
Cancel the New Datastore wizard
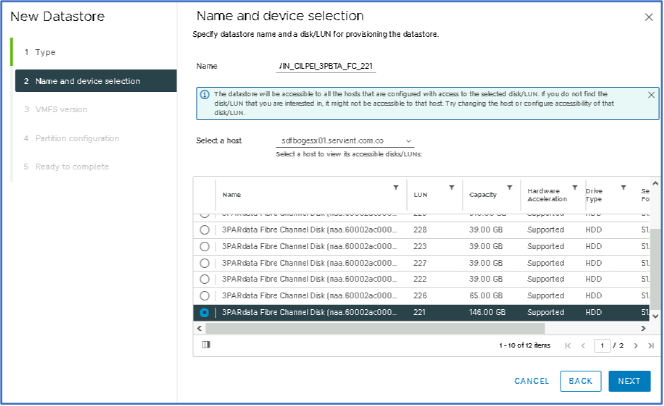(x=531, y=381)
